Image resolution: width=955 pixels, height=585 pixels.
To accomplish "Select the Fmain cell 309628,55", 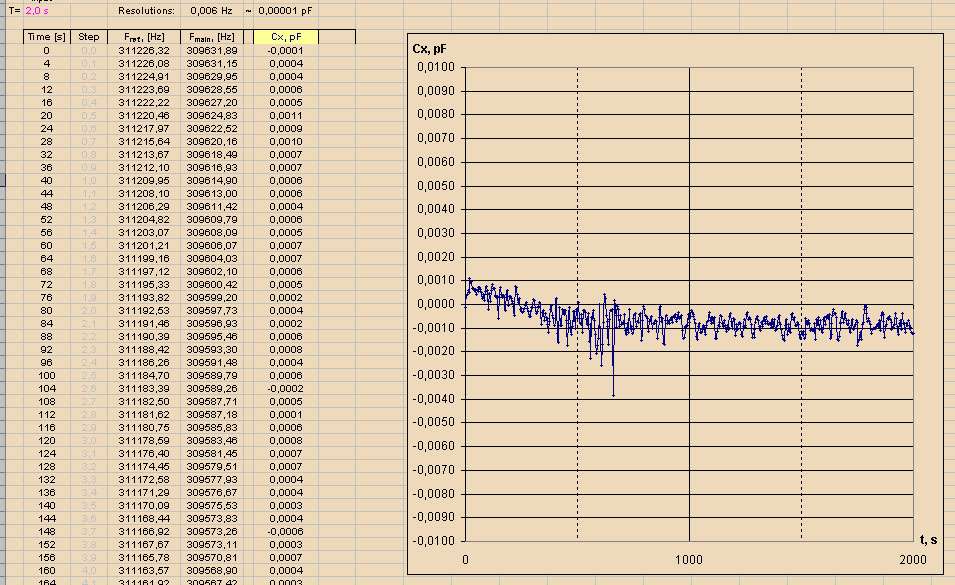I will [211, 89].
